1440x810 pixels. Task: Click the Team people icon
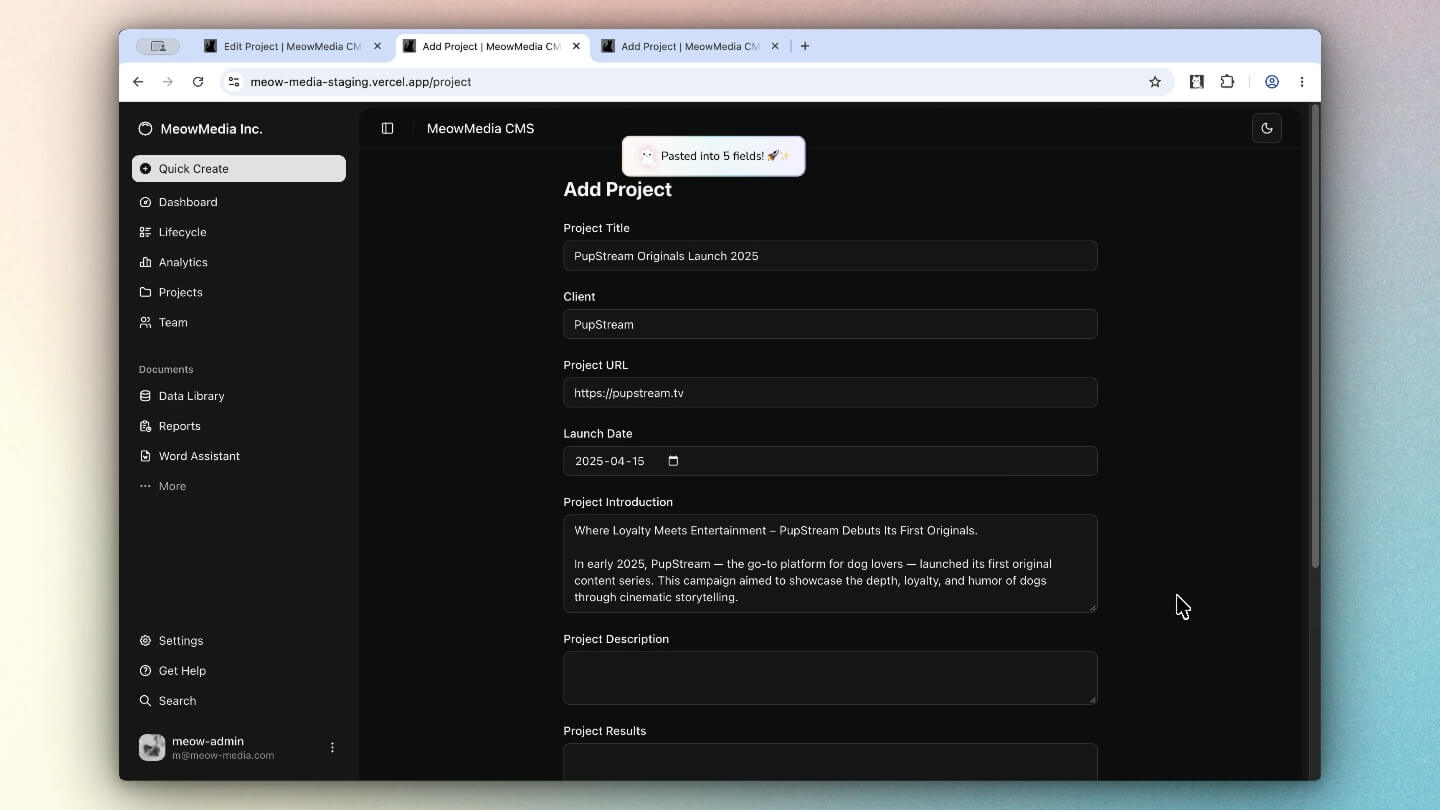[146, 322]
